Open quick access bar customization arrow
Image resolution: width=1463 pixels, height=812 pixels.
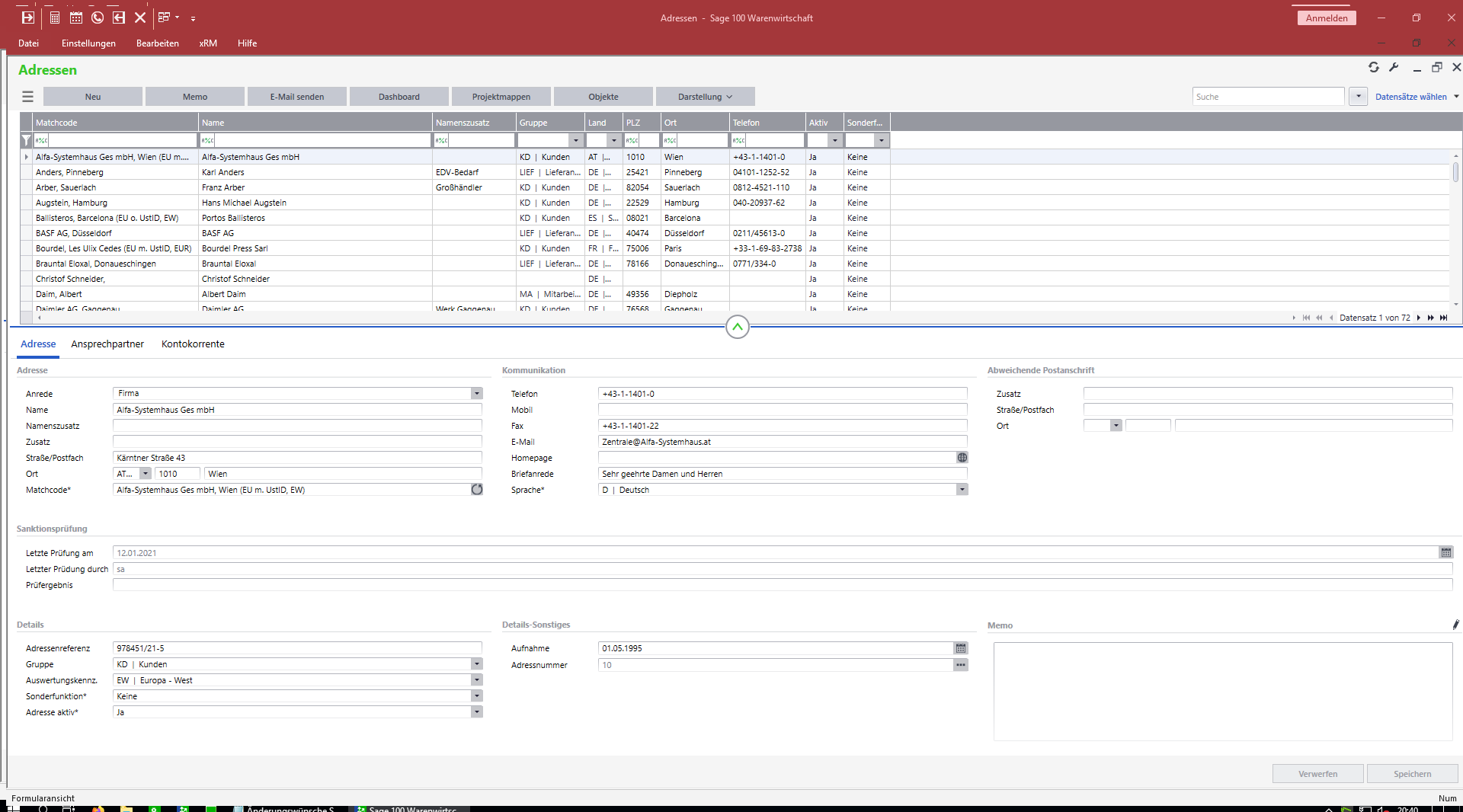(x=193, y=18)
